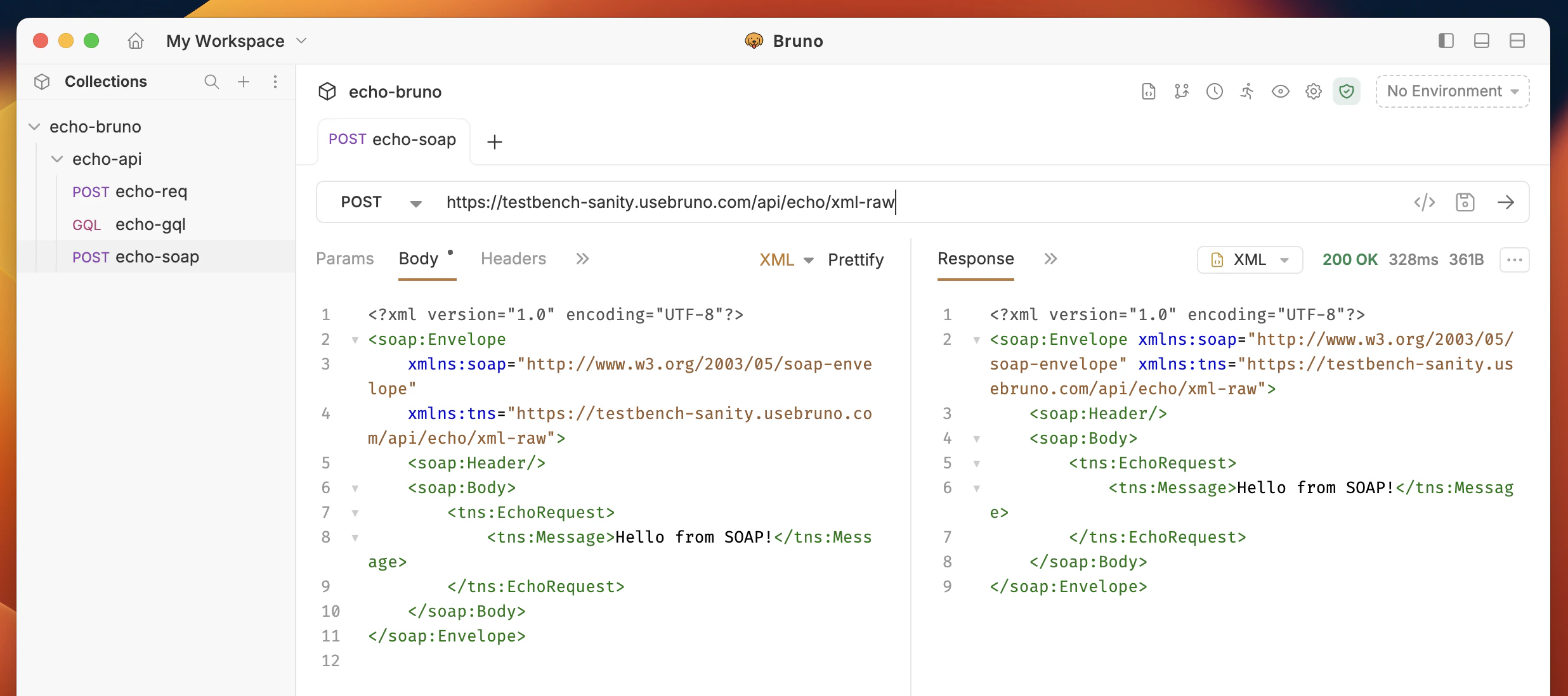The width and height of the screenshot is (1568, 696).
Task: Toggle preview with the eye icon
Action: (x=1281, y=91)
